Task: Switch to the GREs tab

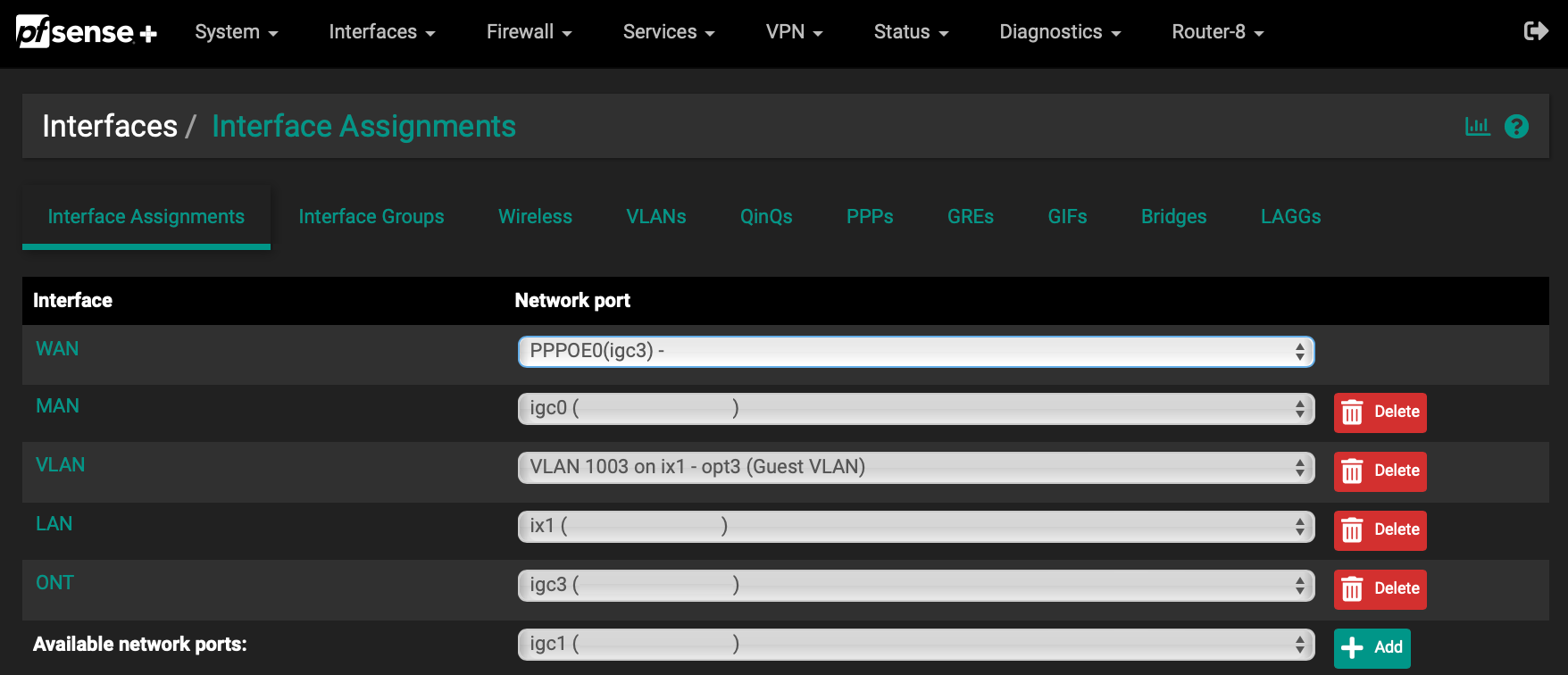Action: [971, 217]
